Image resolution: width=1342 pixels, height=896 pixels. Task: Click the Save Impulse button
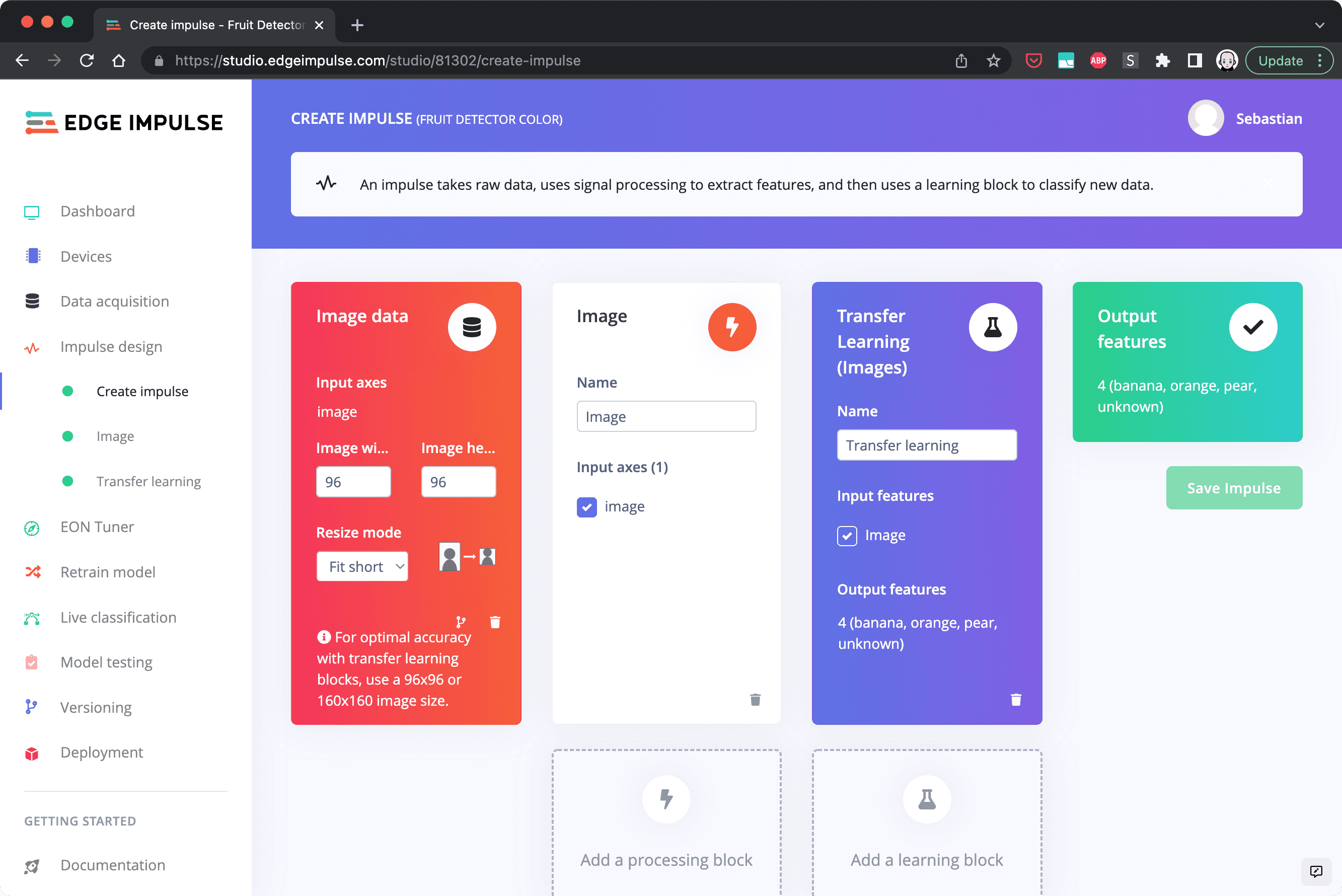coord(1233,488)
